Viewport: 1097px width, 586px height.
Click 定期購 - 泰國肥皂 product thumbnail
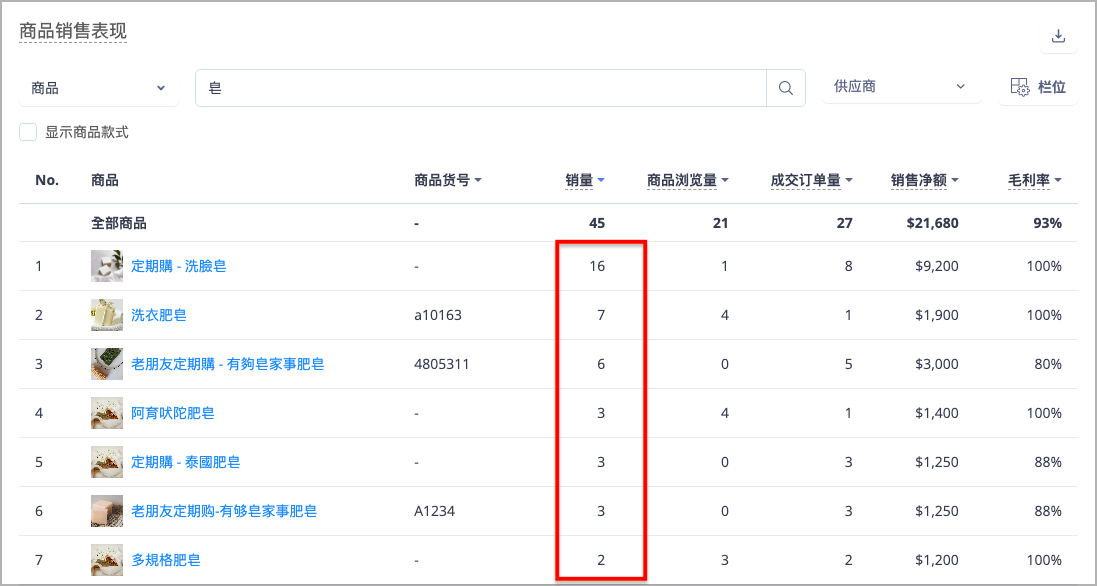[x=107, y=462]
